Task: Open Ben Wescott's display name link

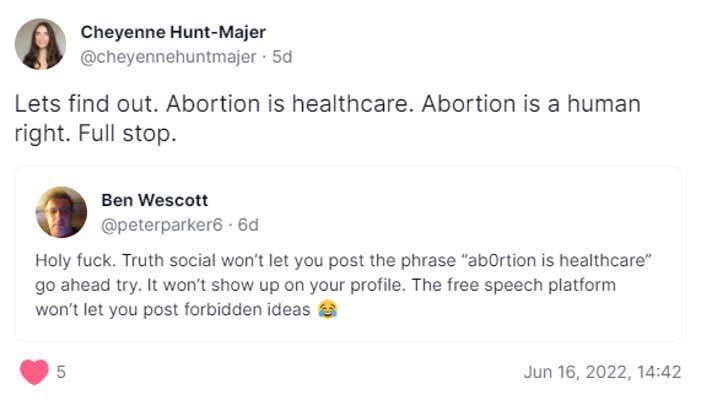Action: [154, 200]
